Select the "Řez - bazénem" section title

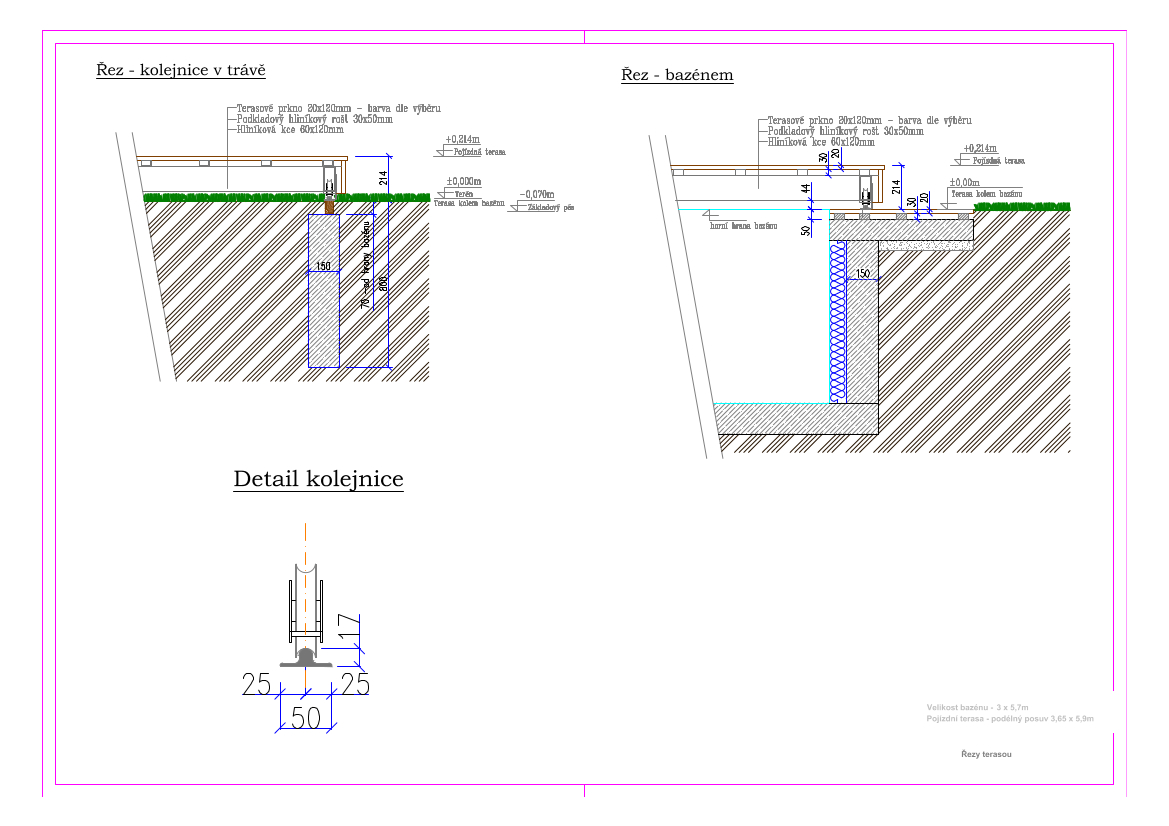click(677, 76)
